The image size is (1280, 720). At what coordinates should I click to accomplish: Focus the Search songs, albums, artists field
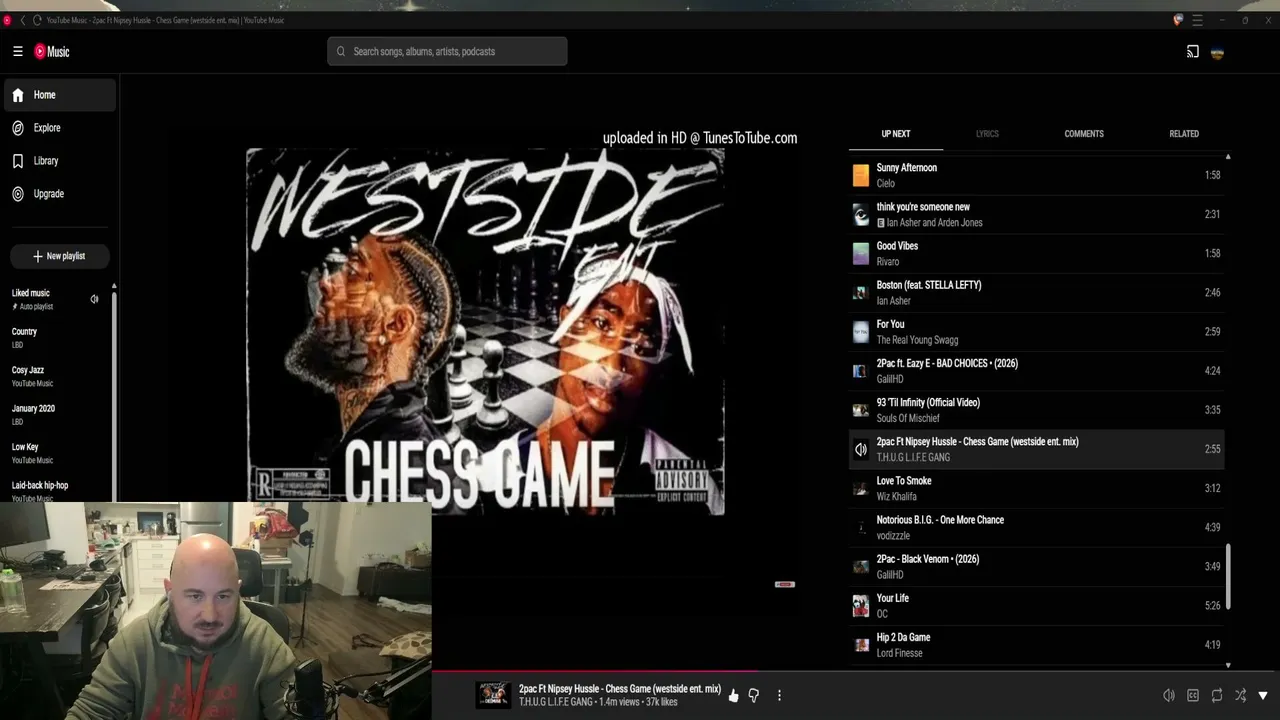point(447,51)
